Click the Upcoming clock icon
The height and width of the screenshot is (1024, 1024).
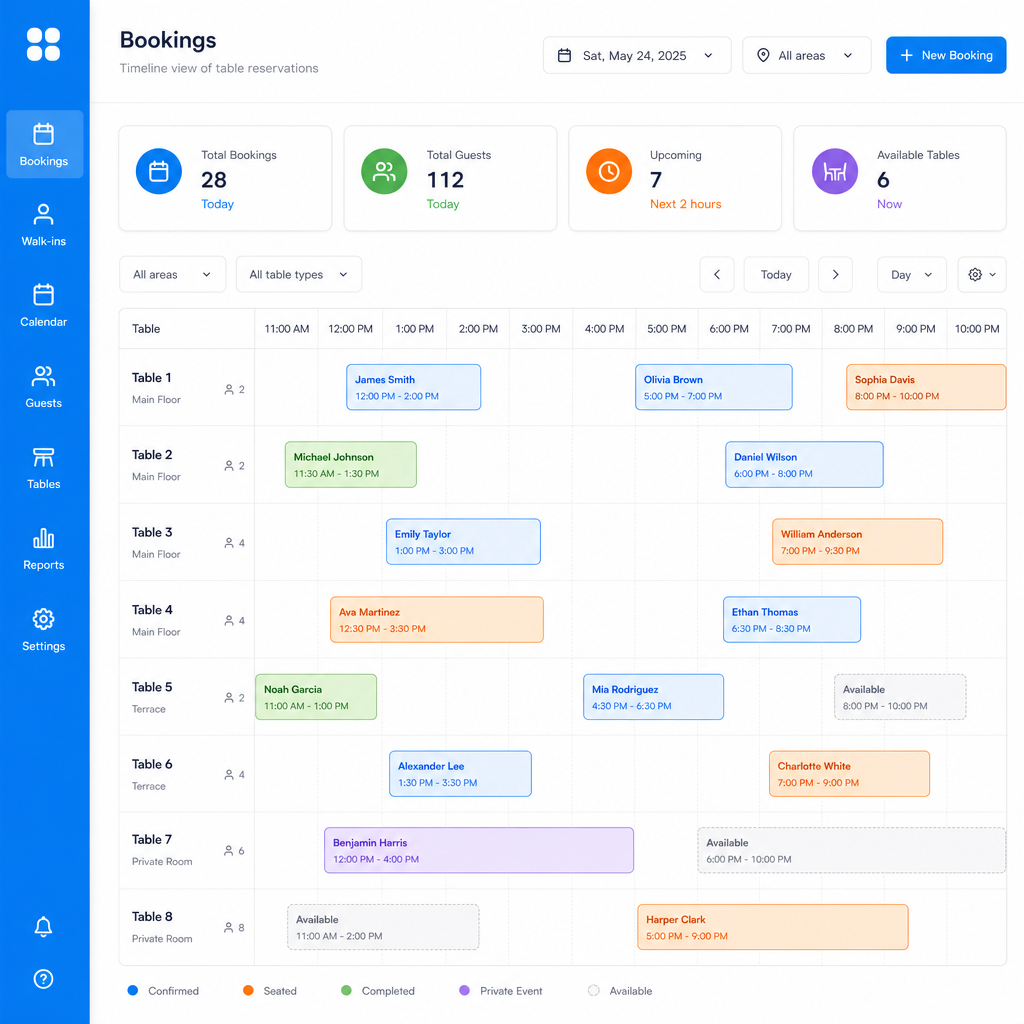click(609, 171)
